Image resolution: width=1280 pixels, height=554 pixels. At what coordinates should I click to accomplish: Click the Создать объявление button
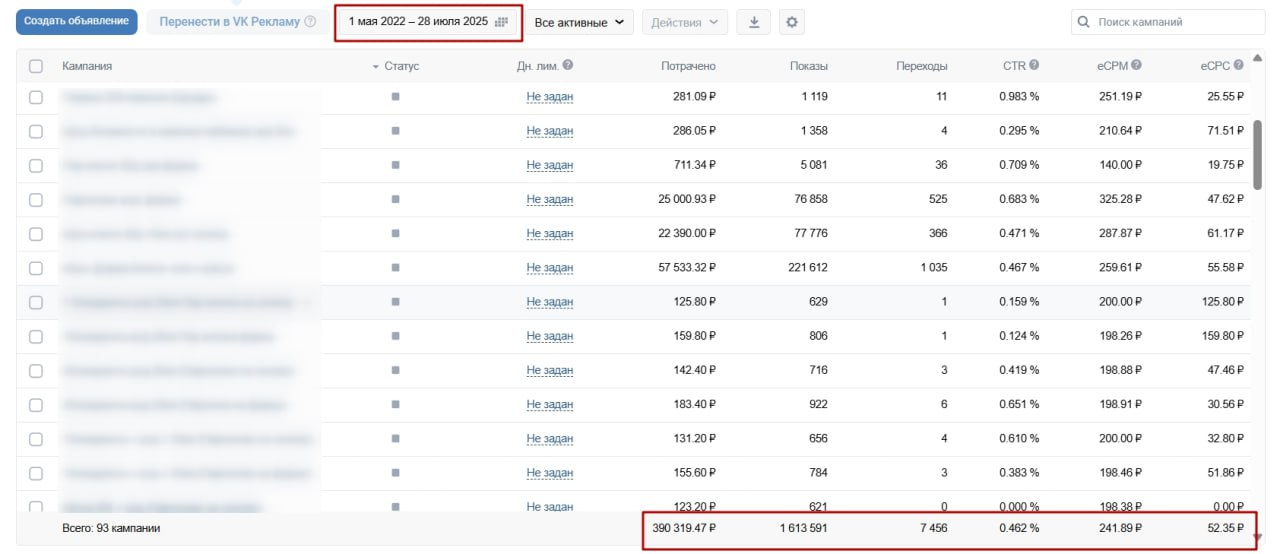(77, 22)
